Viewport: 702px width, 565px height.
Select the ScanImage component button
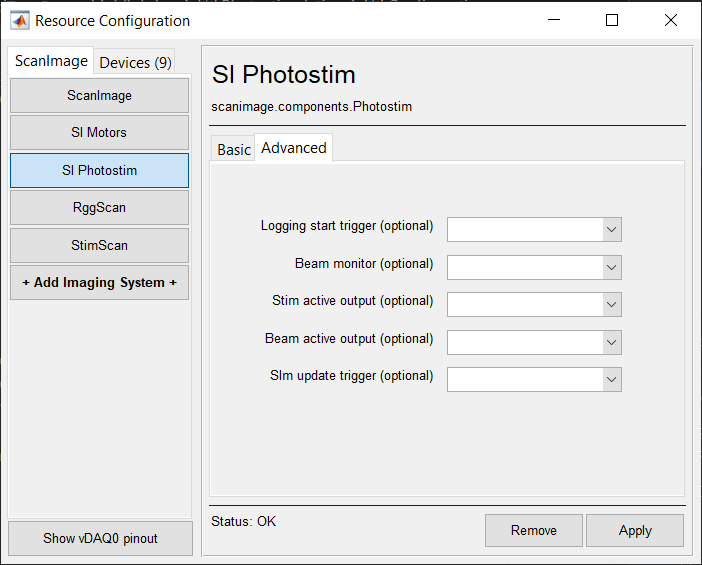pos(99,95)
